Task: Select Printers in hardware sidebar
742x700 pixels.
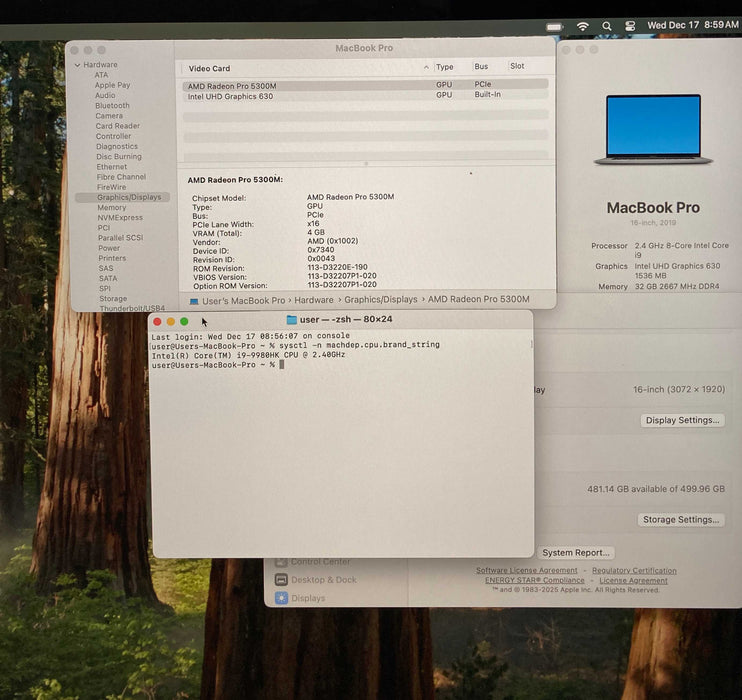Action: pos(112,258)
